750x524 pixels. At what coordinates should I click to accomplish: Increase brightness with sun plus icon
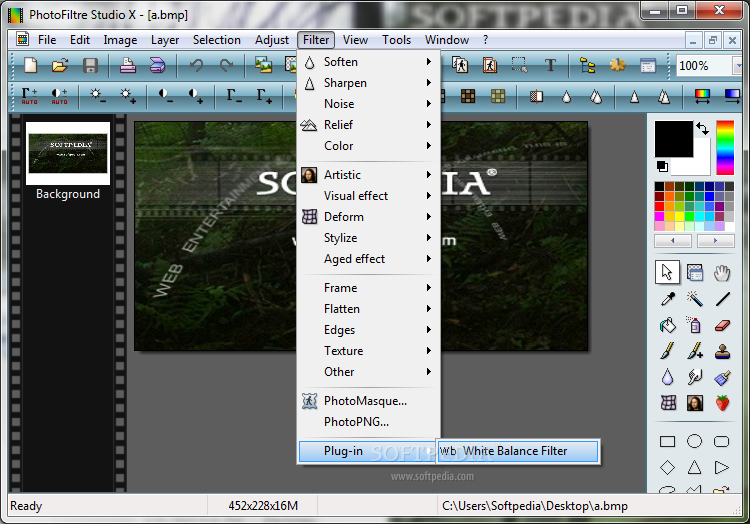(127, 96)
